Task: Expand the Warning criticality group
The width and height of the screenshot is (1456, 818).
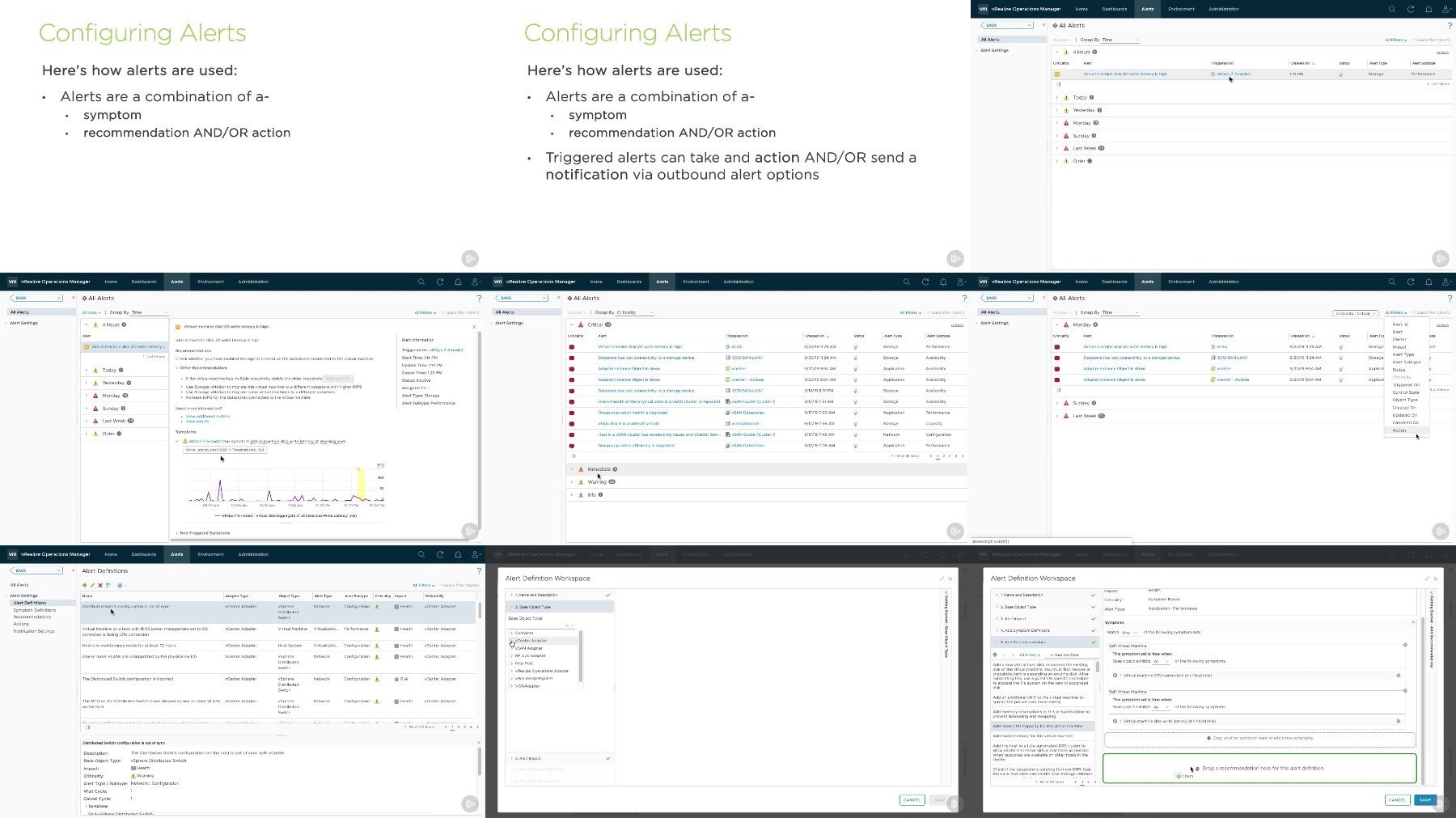Action: [x=571, y=482]
